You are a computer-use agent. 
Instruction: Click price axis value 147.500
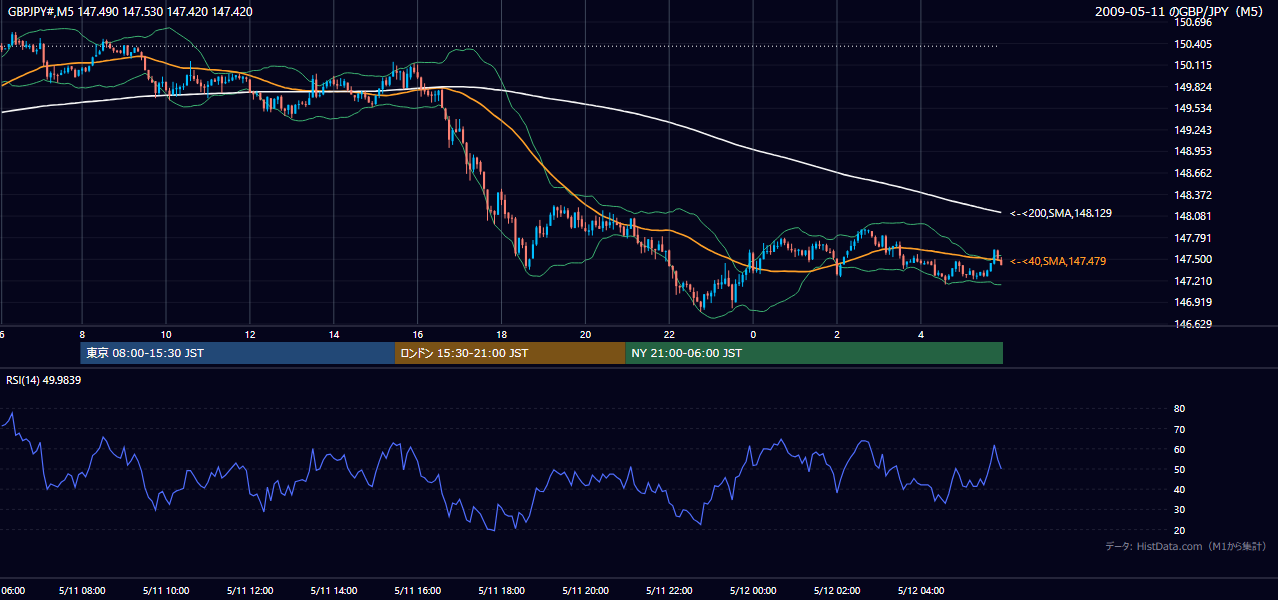[1192, 259]
